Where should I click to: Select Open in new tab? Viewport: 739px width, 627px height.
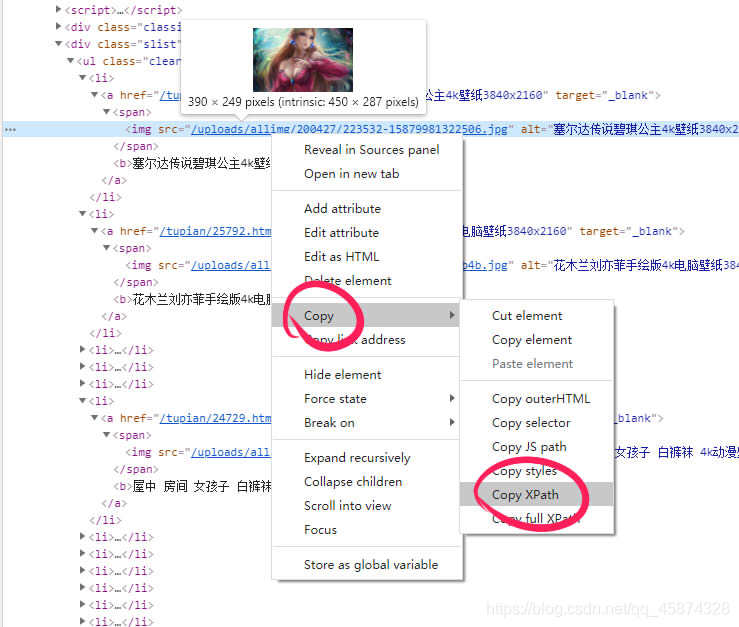(x=352, y=173)
